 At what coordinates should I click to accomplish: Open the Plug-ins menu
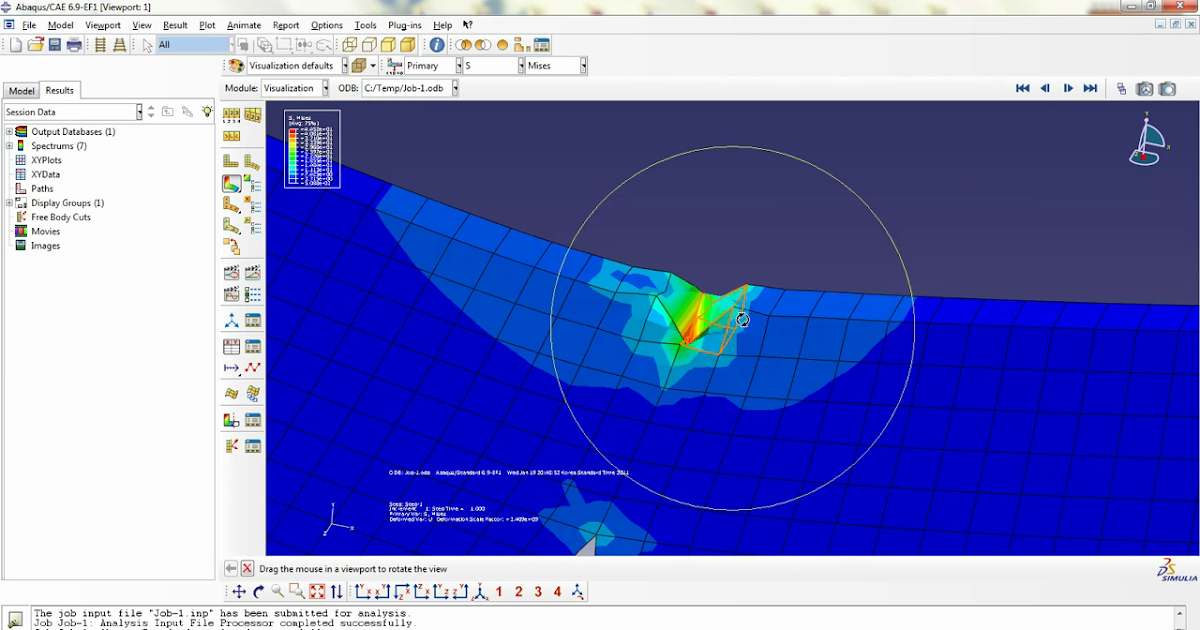click(x=405, y=25)
